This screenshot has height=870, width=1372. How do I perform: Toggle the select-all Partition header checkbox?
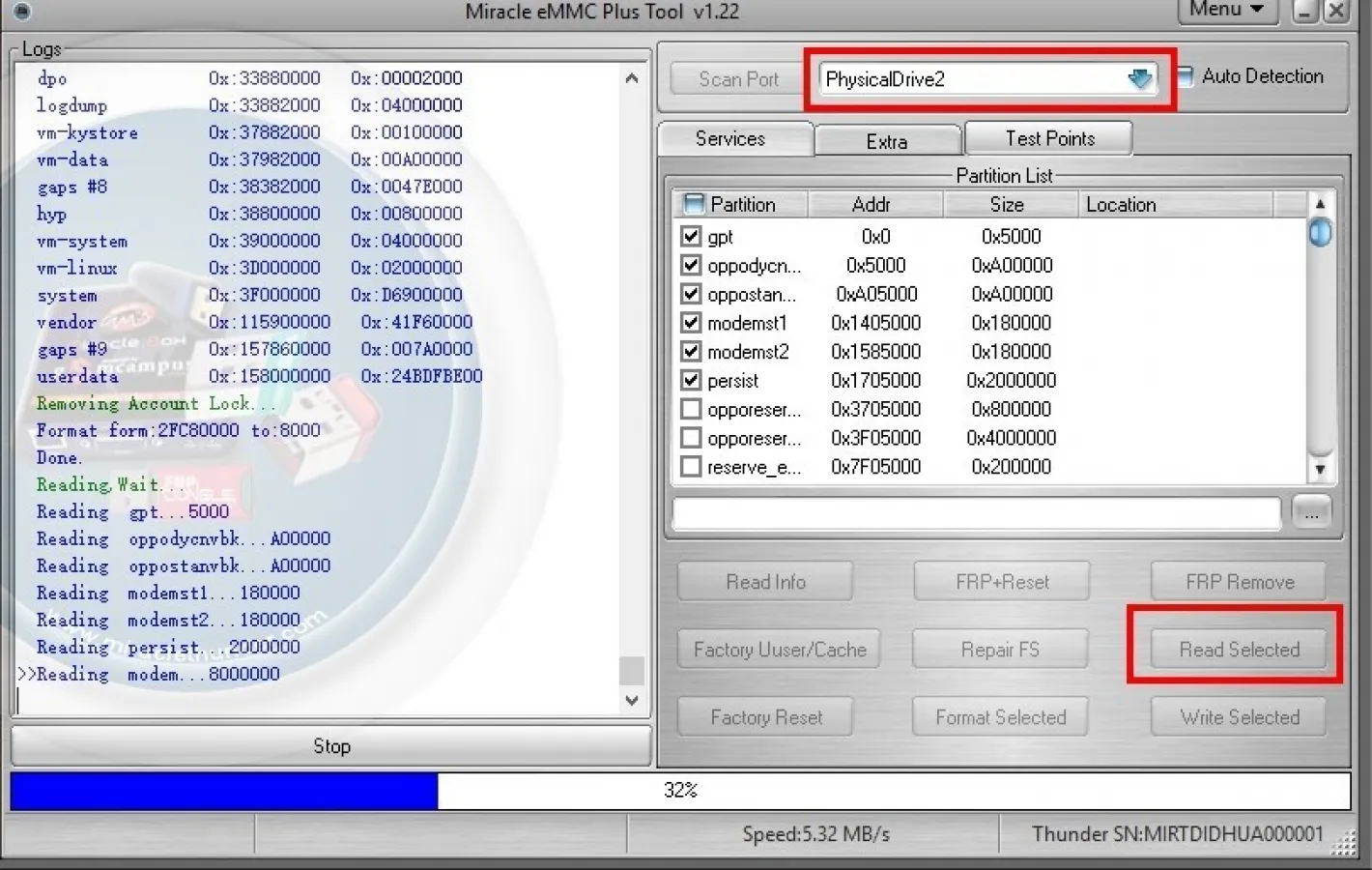coord(693,204)
